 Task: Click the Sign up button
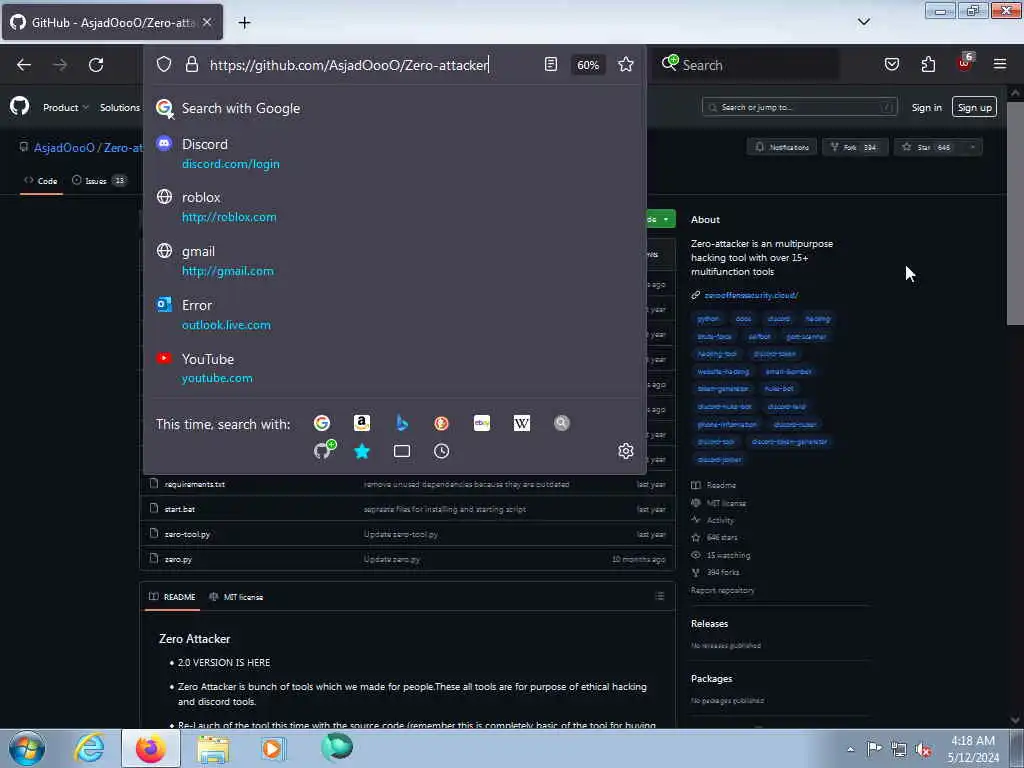[974, 107]
